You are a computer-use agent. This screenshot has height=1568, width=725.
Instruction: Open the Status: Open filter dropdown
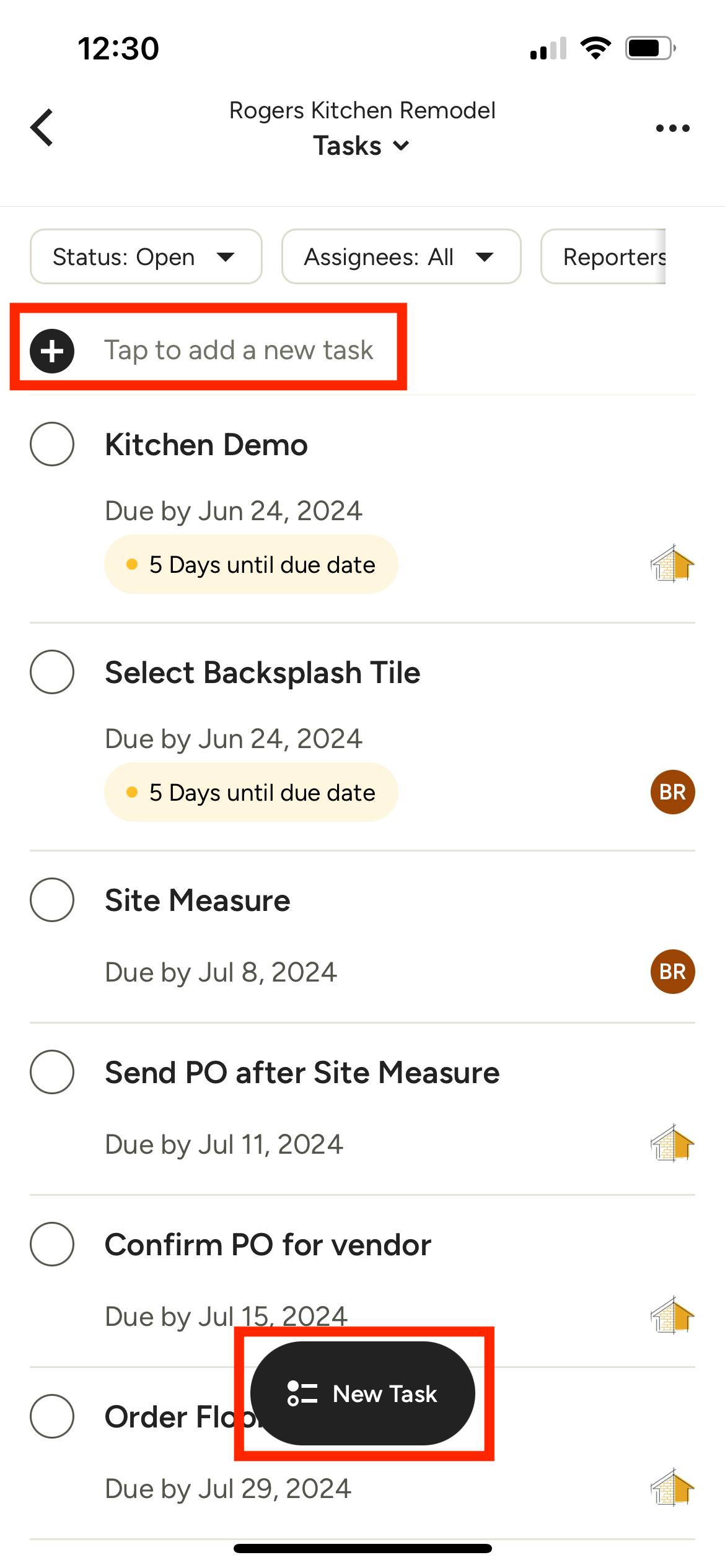[146, 256]
